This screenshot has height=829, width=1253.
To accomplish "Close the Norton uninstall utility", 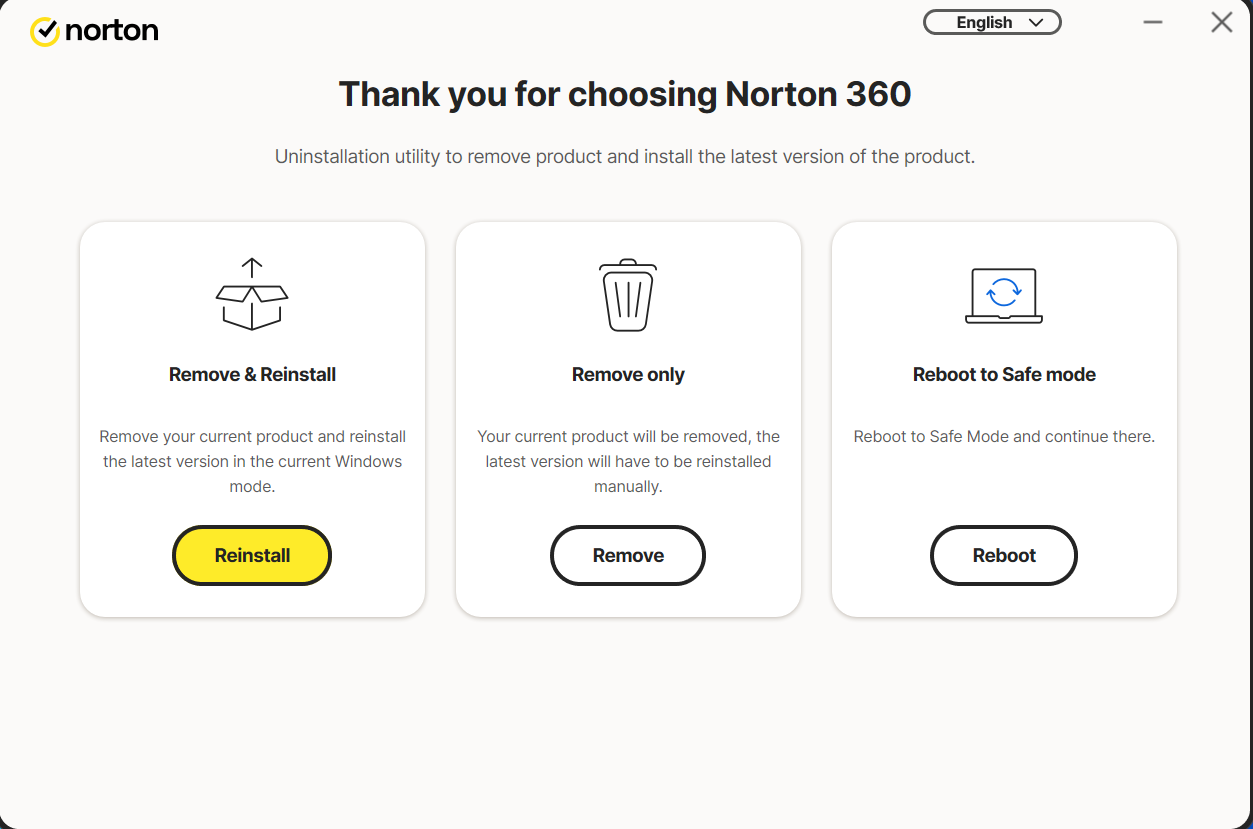I will (x=1221, y=22).
